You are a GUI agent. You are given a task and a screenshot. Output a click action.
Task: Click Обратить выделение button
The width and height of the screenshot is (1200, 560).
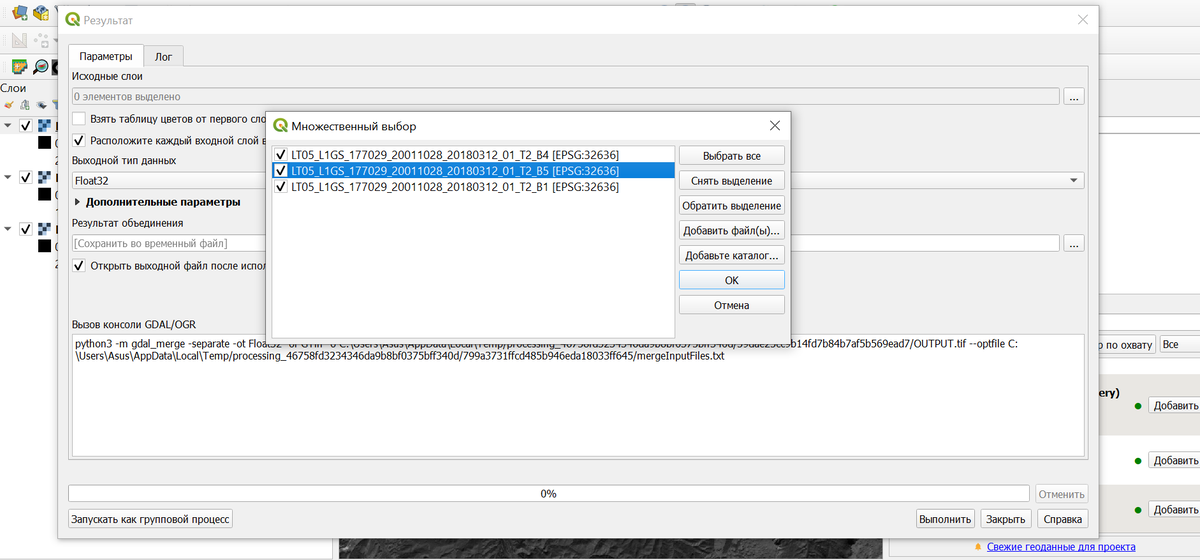732,205
